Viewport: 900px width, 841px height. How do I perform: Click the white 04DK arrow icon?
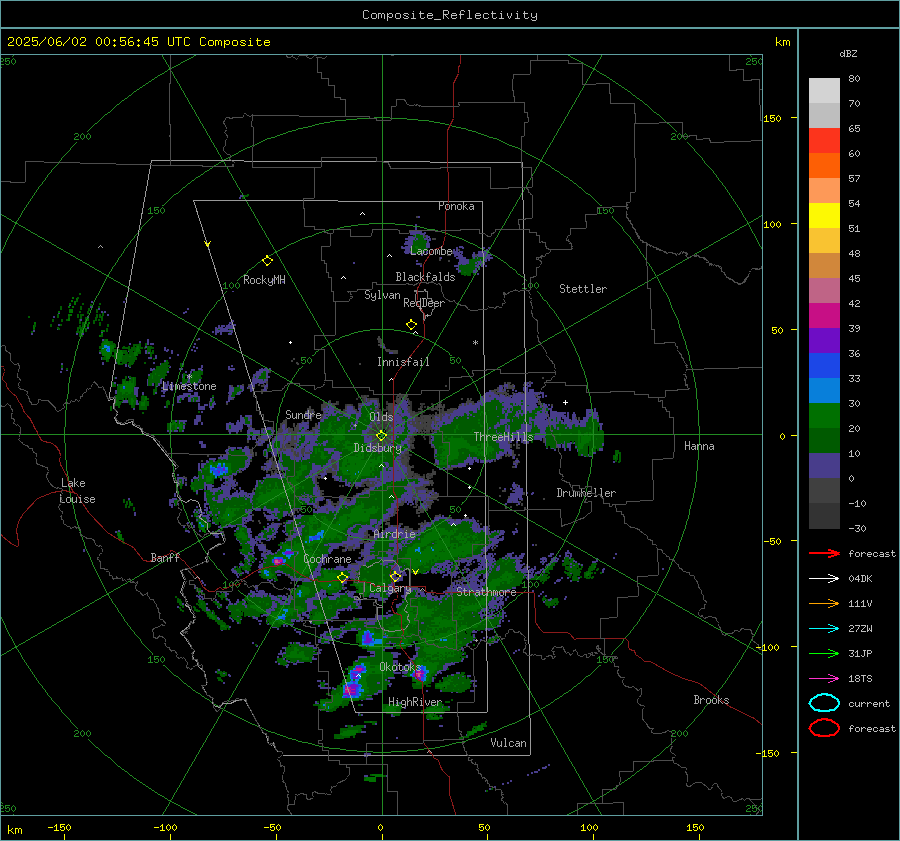pos(824,579)
